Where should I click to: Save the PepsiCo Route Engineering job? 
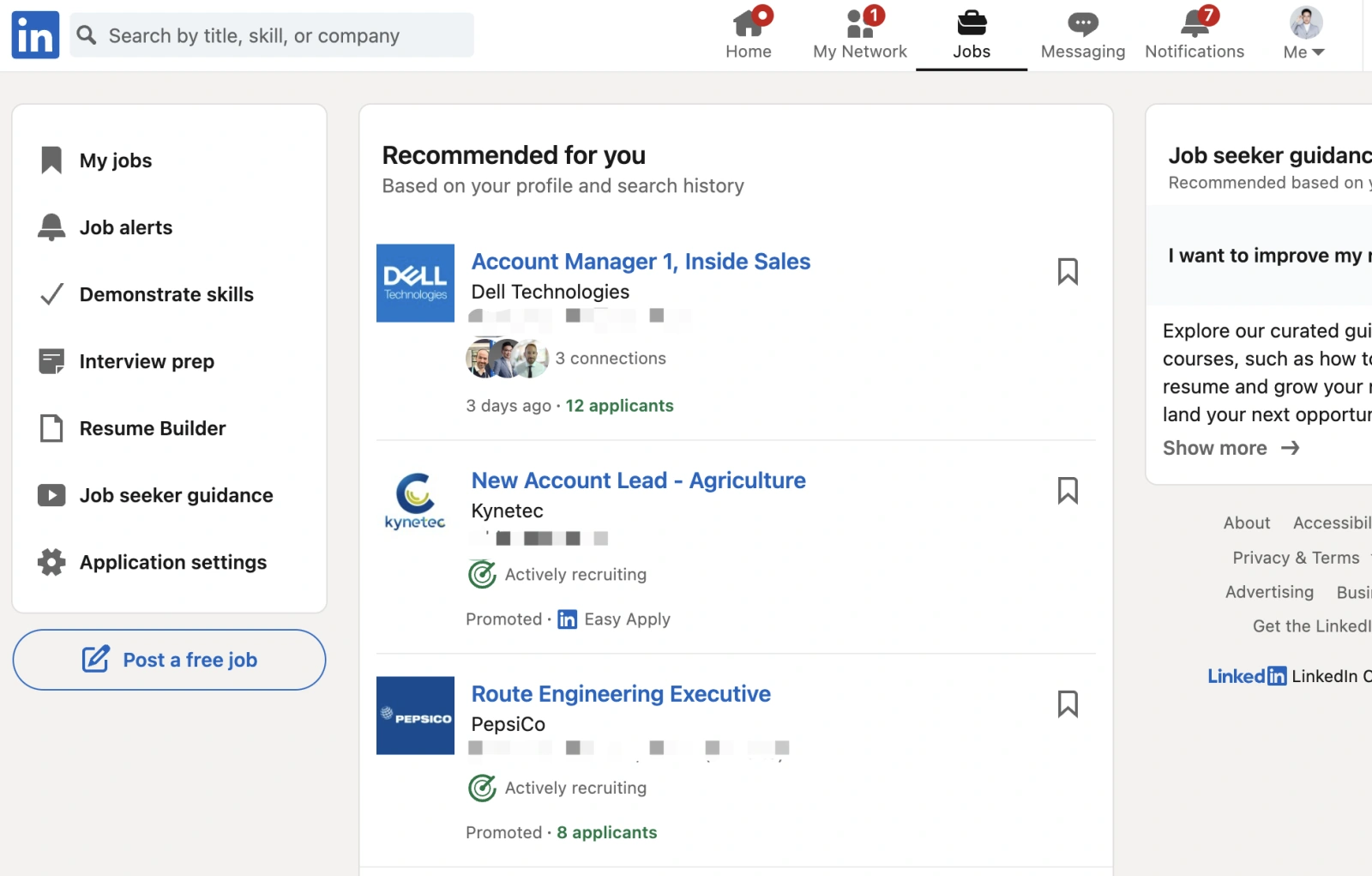pyautogui.click(x=1068, y=704)
